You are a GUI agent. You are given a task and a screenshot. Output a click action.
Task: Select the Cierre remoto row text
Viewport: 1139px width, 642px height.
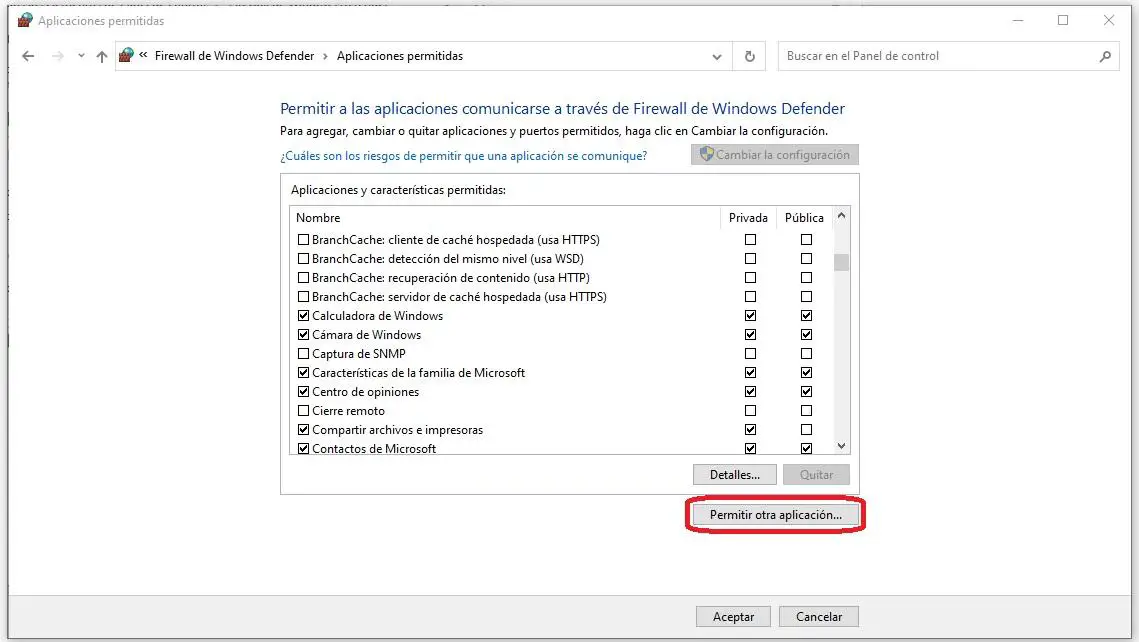tap(348, 411)
